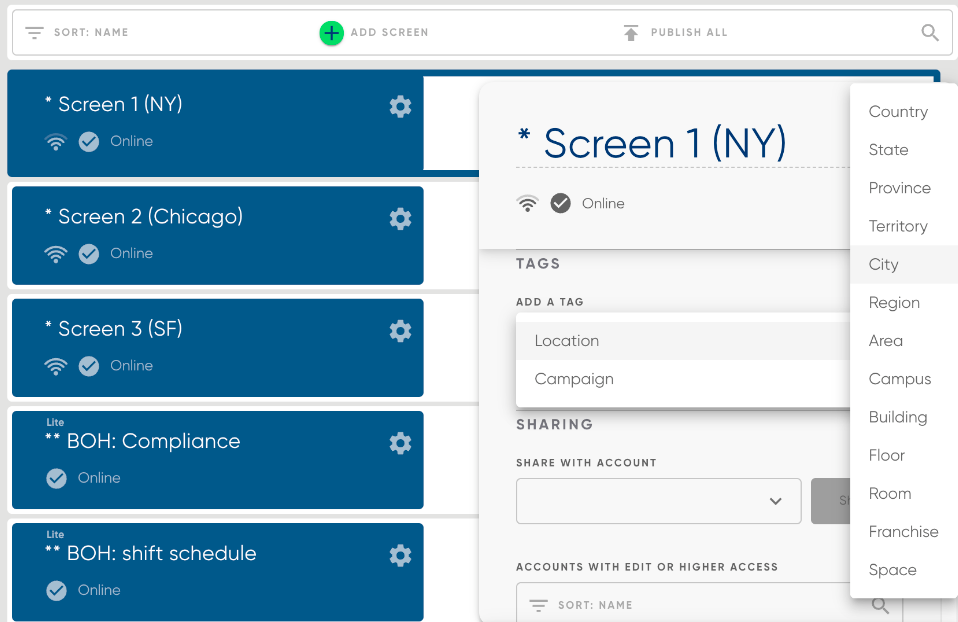Click the Publish All label
The width and height of the screenshot is (958, 622).
tap(689, 32)
